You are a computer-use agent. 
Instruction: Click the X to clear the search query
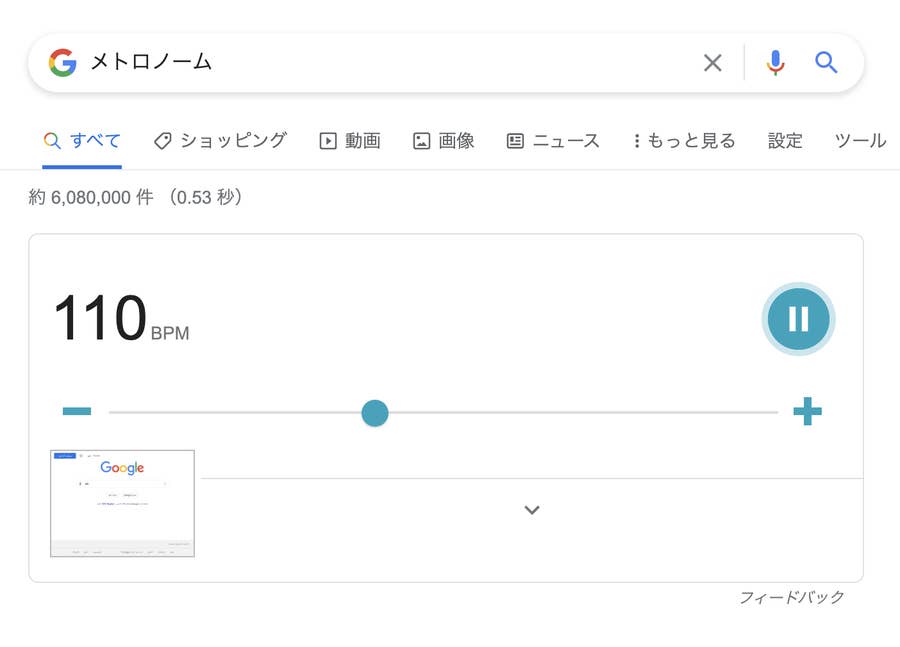[x=713, y=62]
